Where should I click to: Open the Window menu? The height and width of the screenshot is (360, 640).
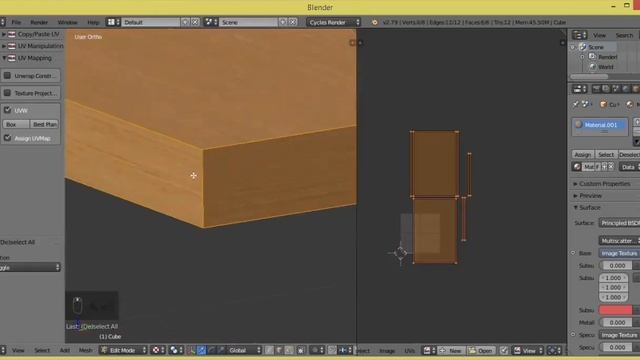pos(67,22)
